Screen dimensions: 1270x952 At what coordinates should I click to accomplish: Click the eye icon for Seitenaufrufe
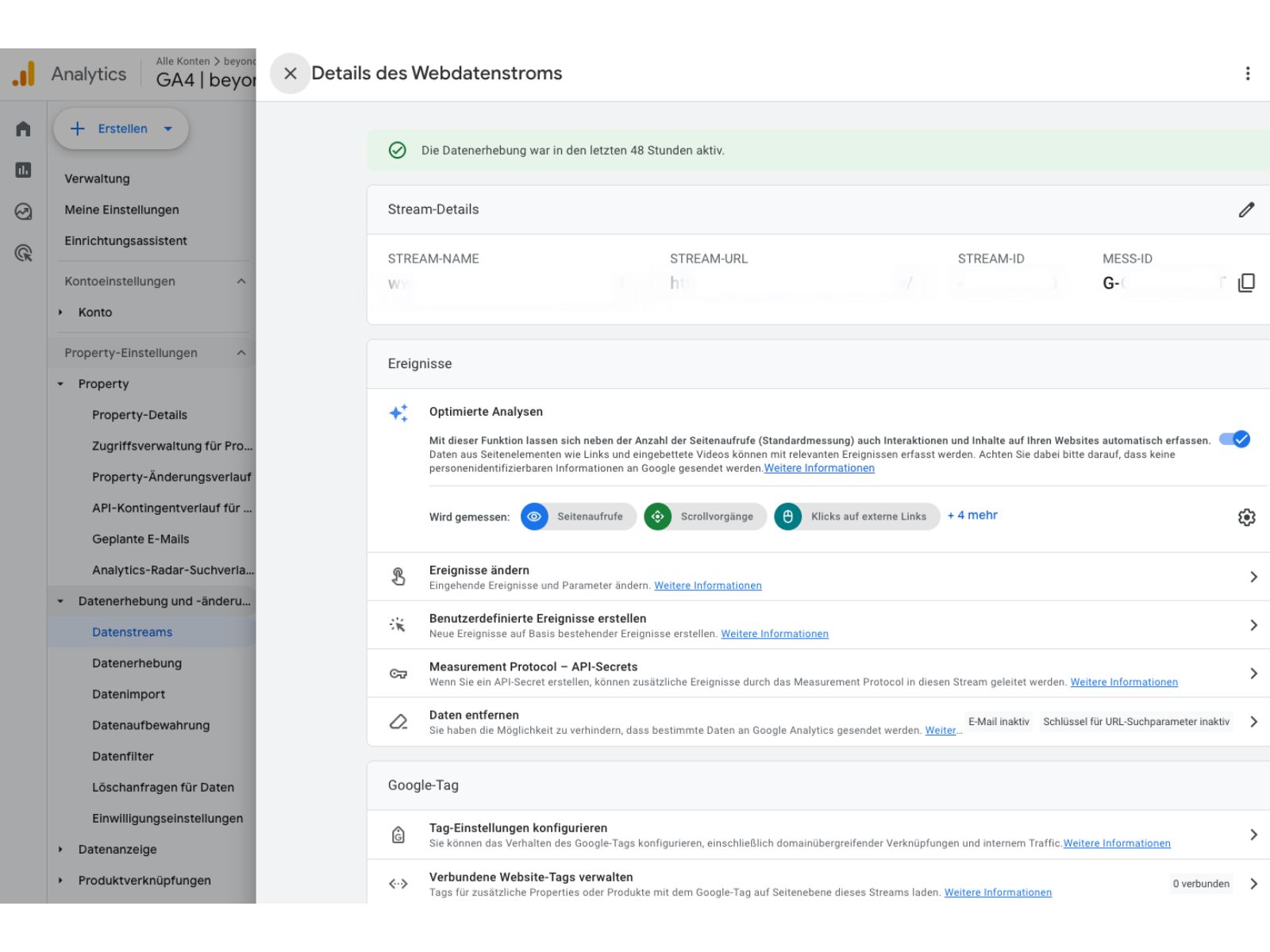pyautogui.click(x=534, y=516)
